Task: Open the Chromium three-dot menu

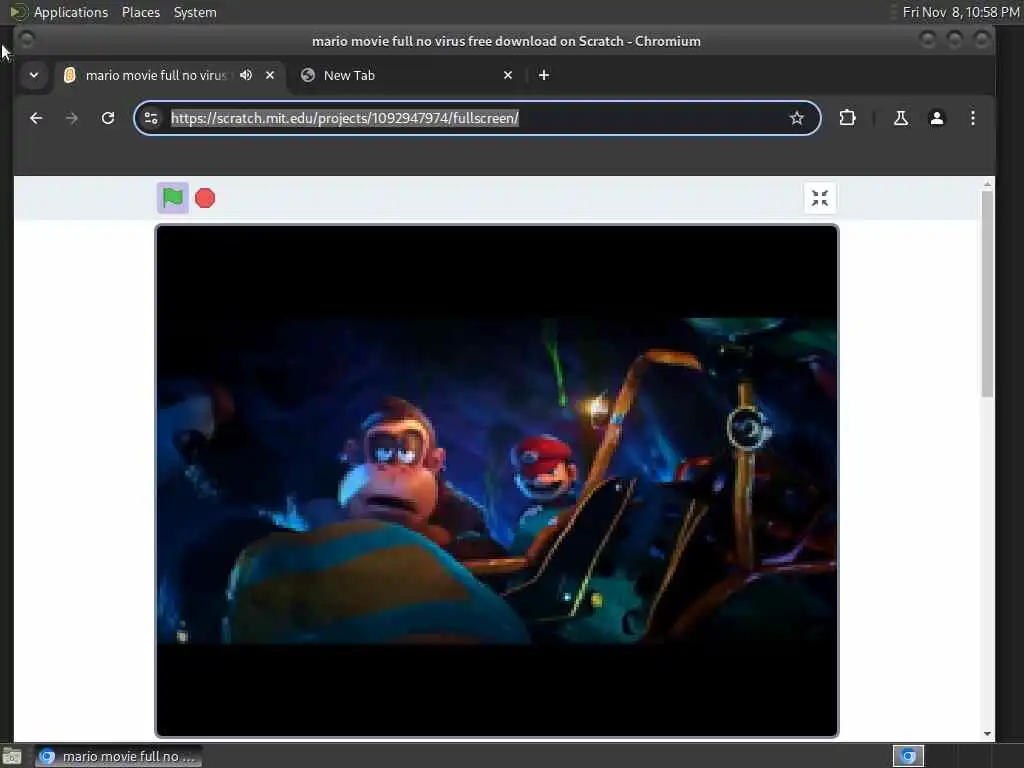Action: [972, 118]
